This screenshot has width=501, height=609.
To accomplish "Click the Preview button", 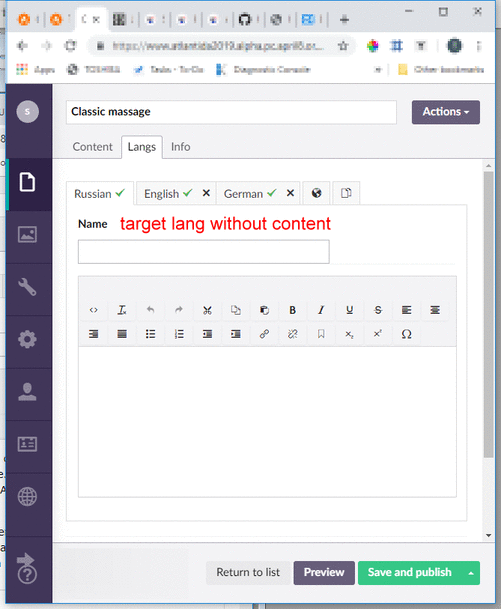I will [324, 573].
